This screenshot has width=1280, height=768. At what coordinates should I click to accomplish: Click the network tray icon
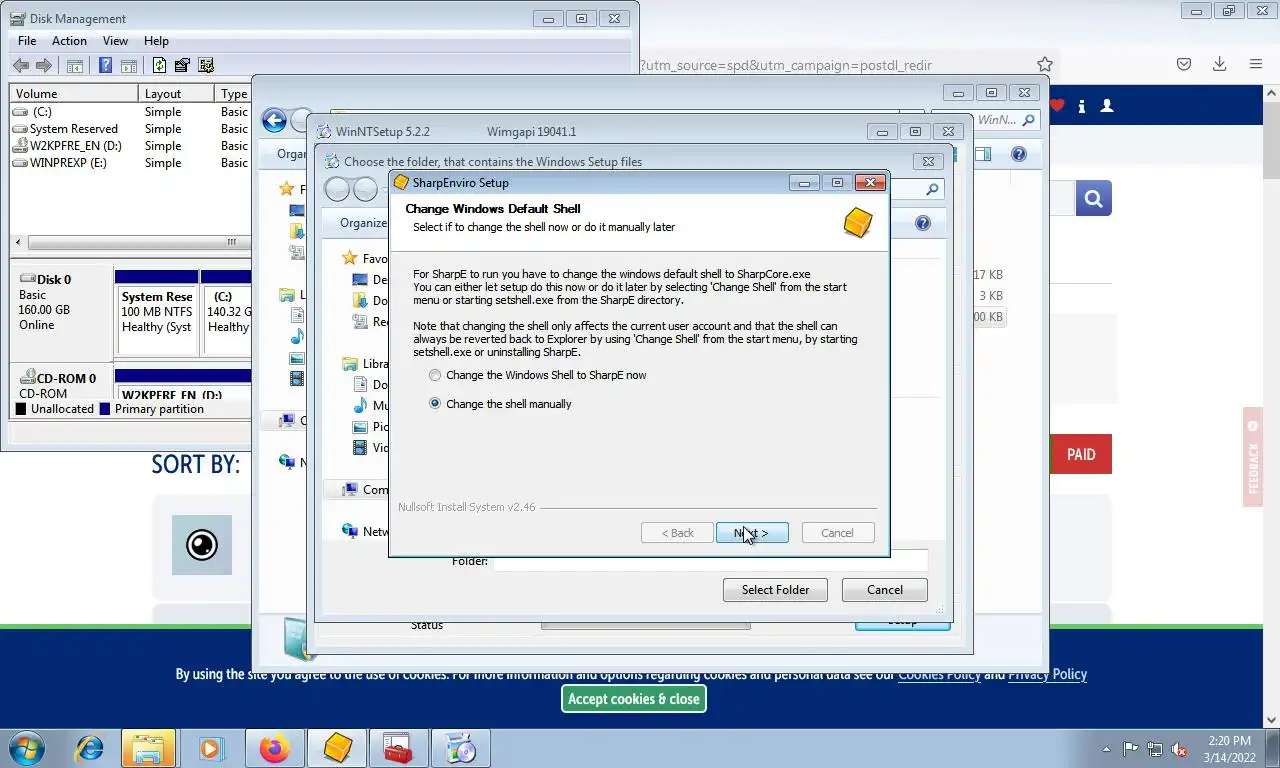tap(1155, 749)
